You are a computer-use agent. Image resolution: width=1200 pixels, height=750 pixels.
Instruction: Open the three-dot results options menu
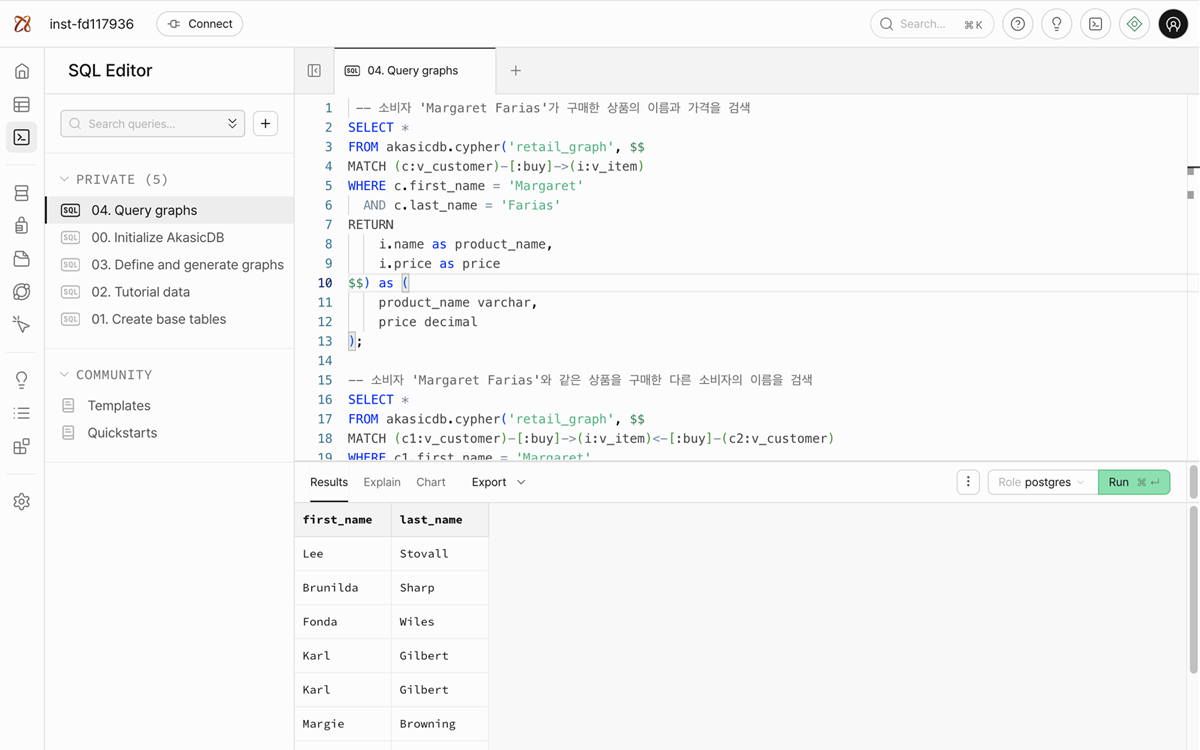click(x=968, y=482)
